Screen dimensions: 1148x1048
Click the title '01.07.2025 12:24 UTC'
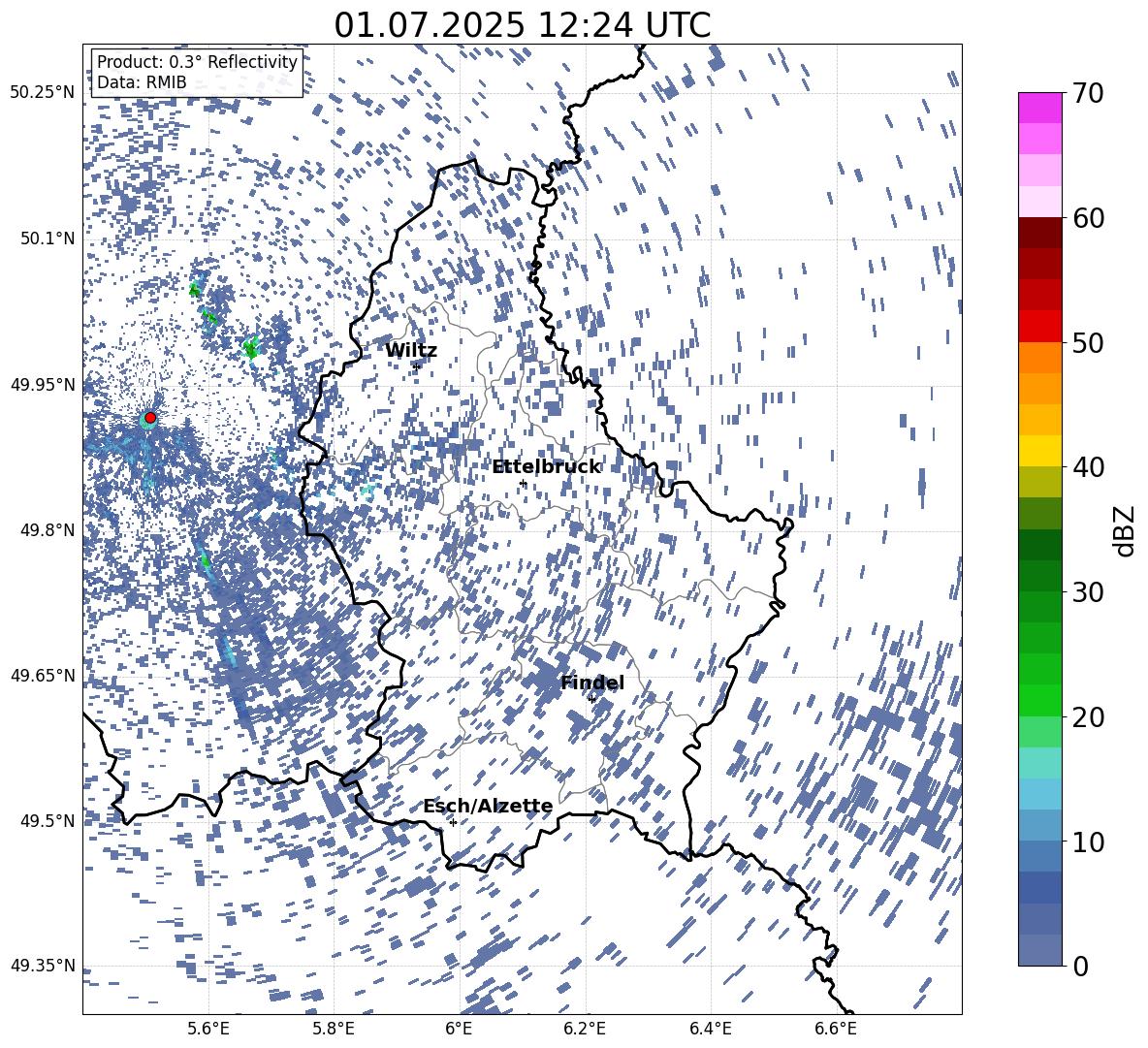click(522, 25)
